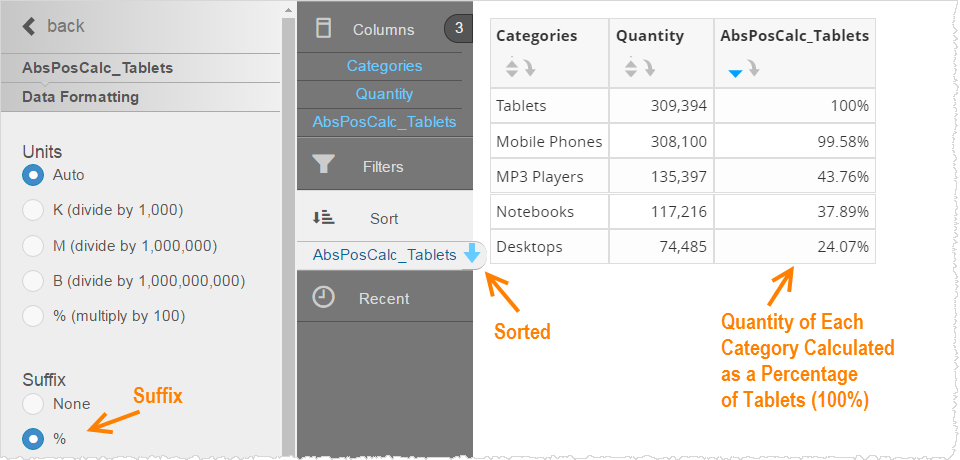Open the Filters tab
This screenshot has height=460, width=960.
pyautogui.click(x=384, y=165)
